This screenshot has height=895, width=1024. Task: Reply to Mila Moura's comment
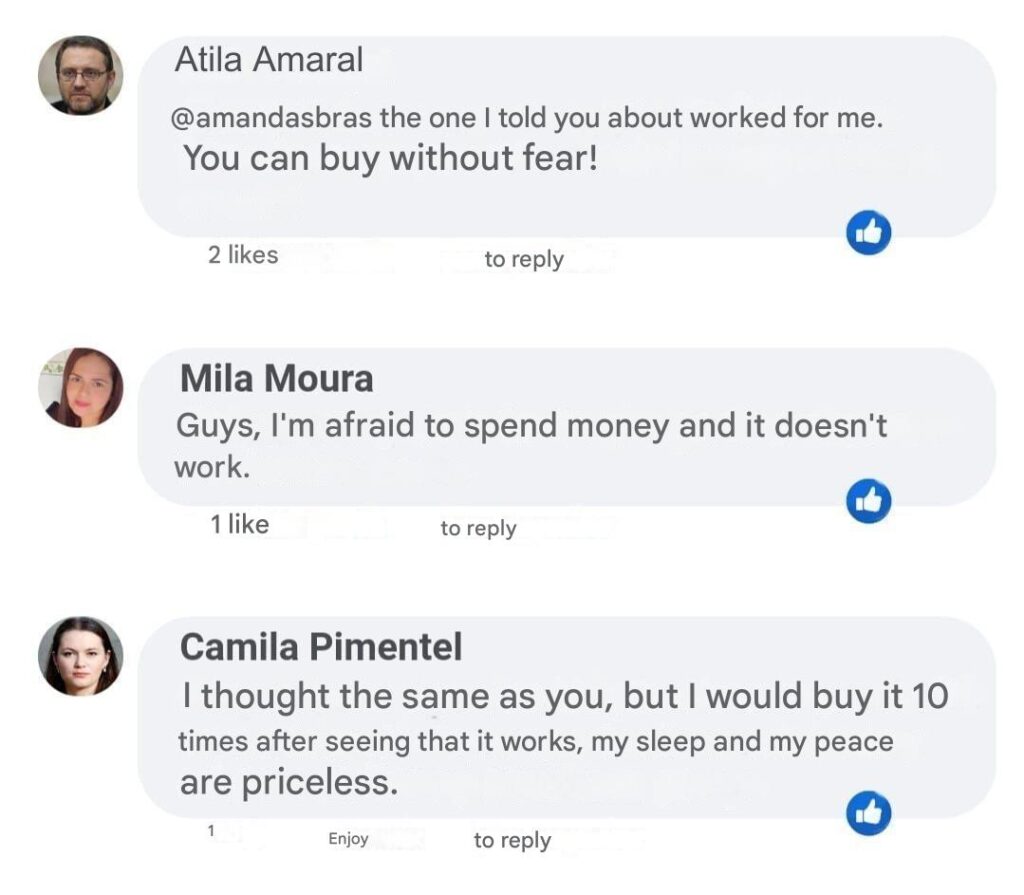tap(478, 528)
